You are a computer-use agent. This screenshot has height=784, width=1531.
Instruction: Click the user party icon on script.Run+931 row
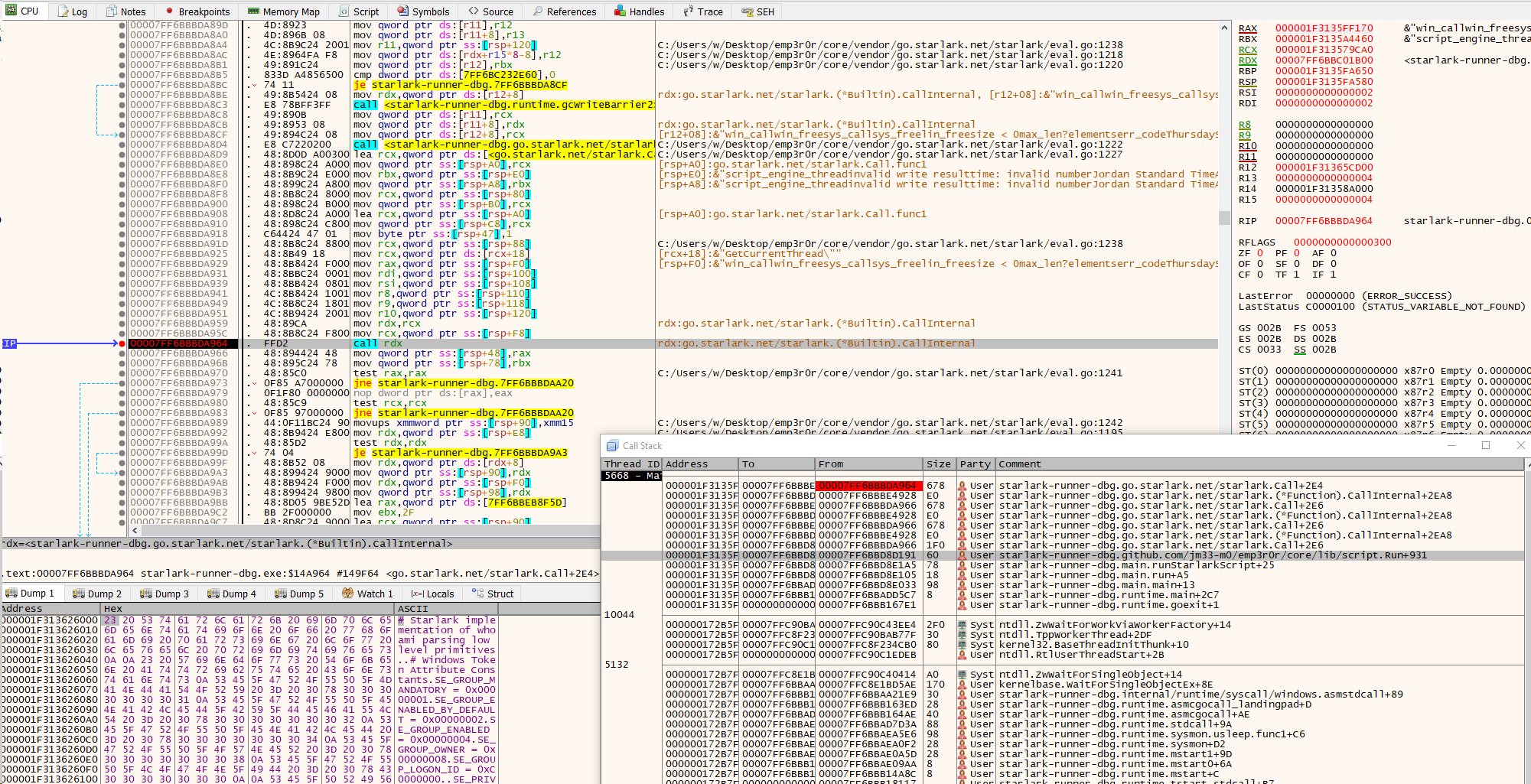963,555
